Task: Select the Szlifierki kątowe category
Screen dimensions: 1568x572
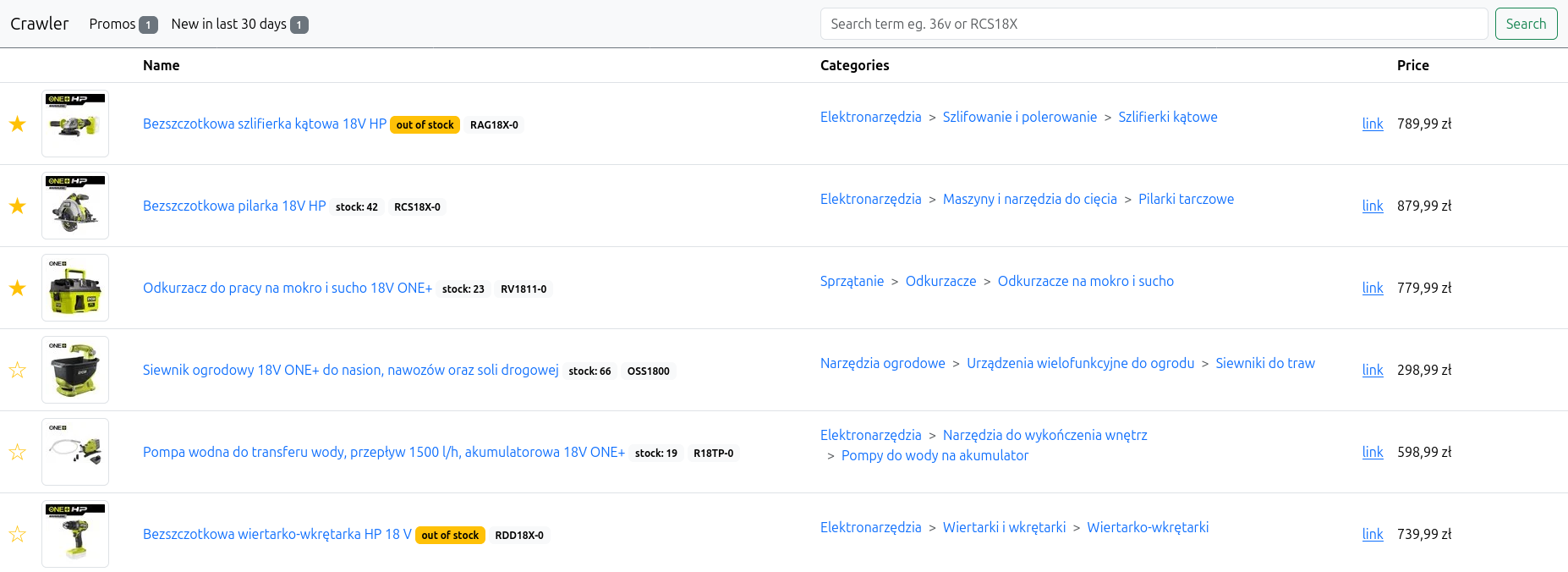Action: point(1167,117)
